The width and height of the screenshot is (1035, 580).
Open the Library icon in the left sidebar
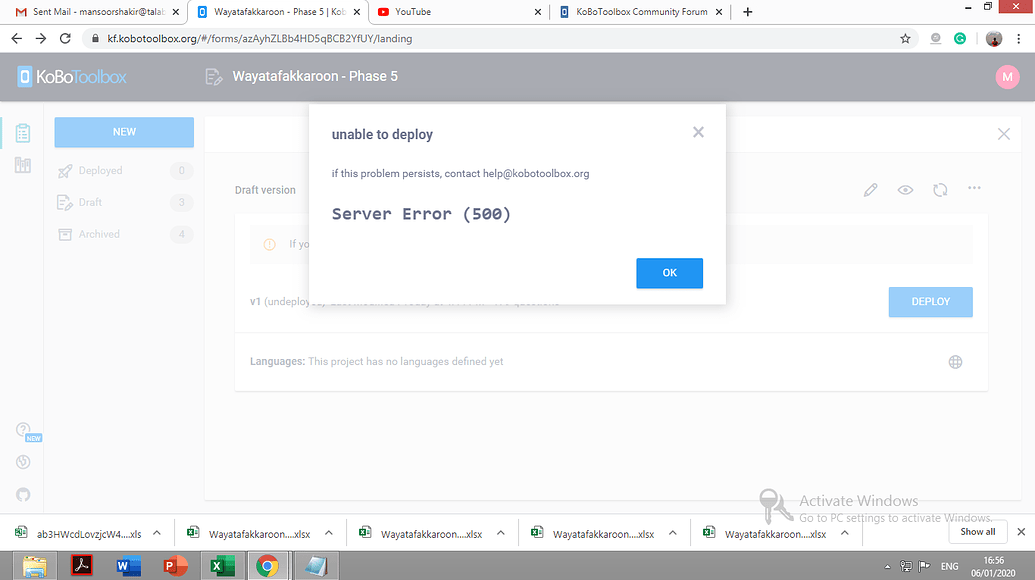[23, 164]
